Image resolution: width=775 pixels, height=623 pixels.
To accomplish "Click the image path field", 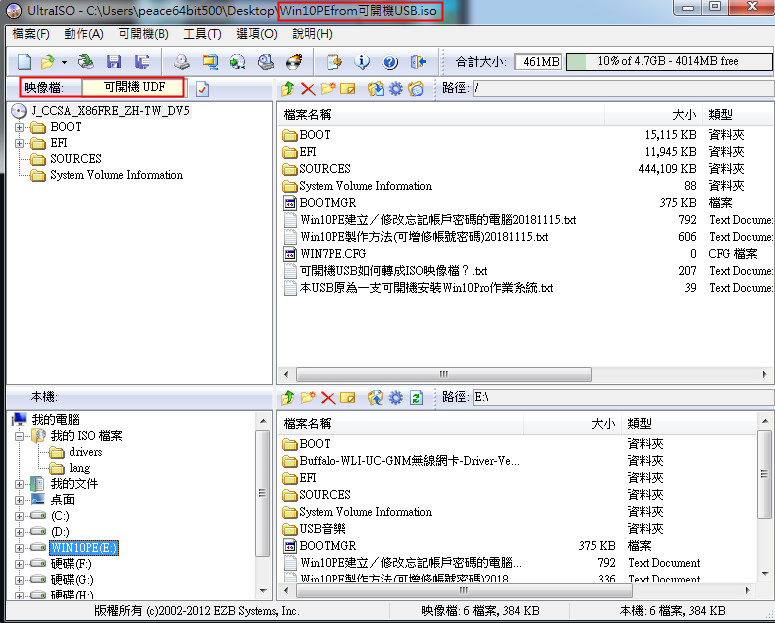I will pos(623,89).
